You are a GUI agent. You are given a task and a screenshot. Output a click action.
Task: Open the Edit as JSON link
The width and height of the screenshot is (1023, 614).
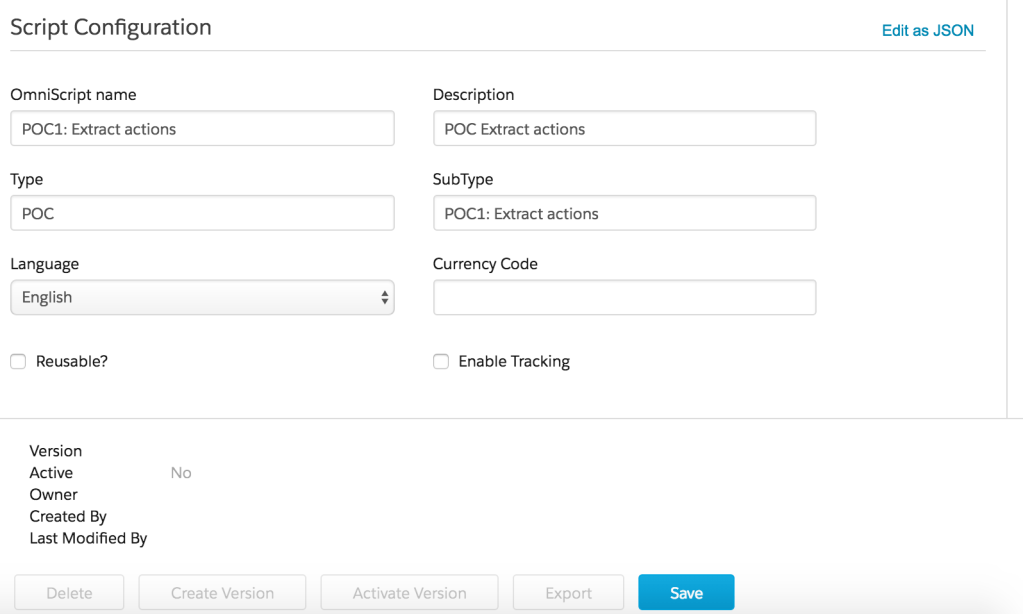point(927,30)
